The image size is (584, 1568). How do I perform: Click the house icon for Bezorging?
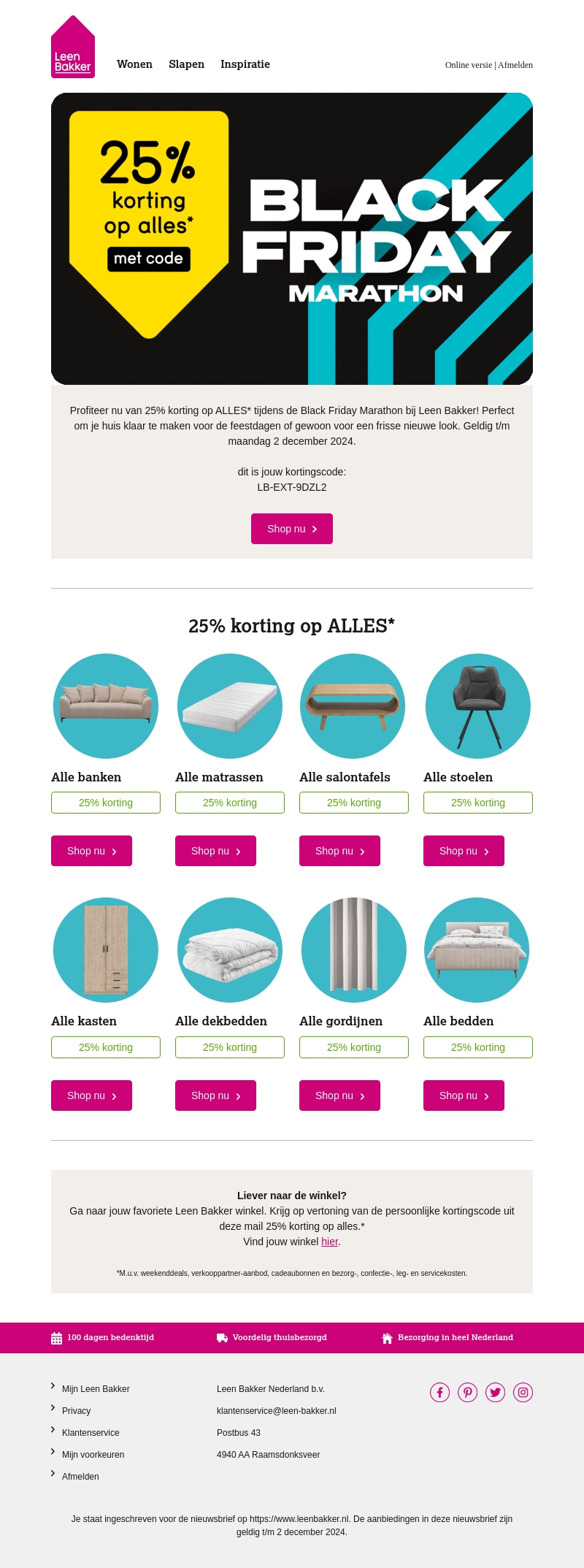click(x=387, y=1338)
